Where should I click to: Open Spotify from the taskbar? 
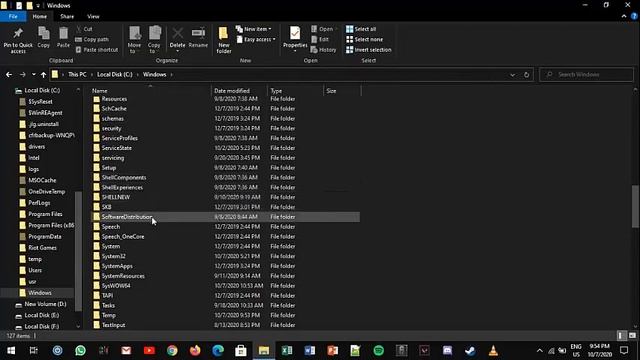[x=378, y=350]
